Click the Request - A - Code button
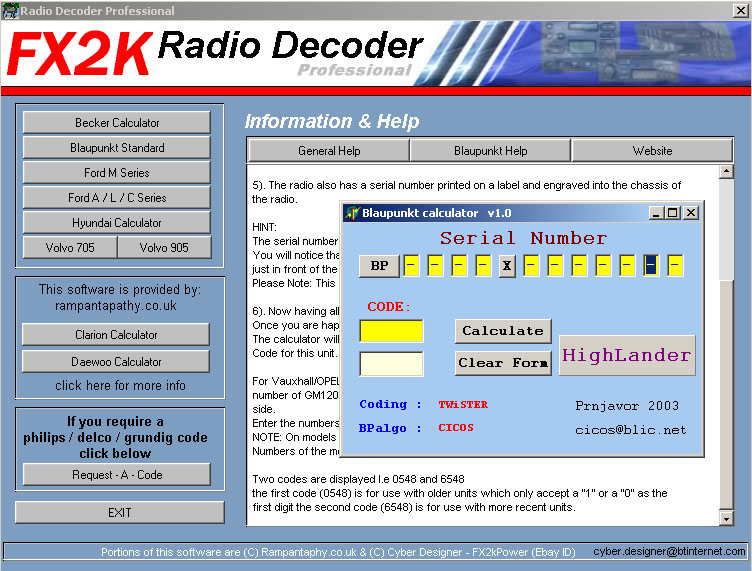This screenshot has height=571, width=752. [x=117, y=475]
